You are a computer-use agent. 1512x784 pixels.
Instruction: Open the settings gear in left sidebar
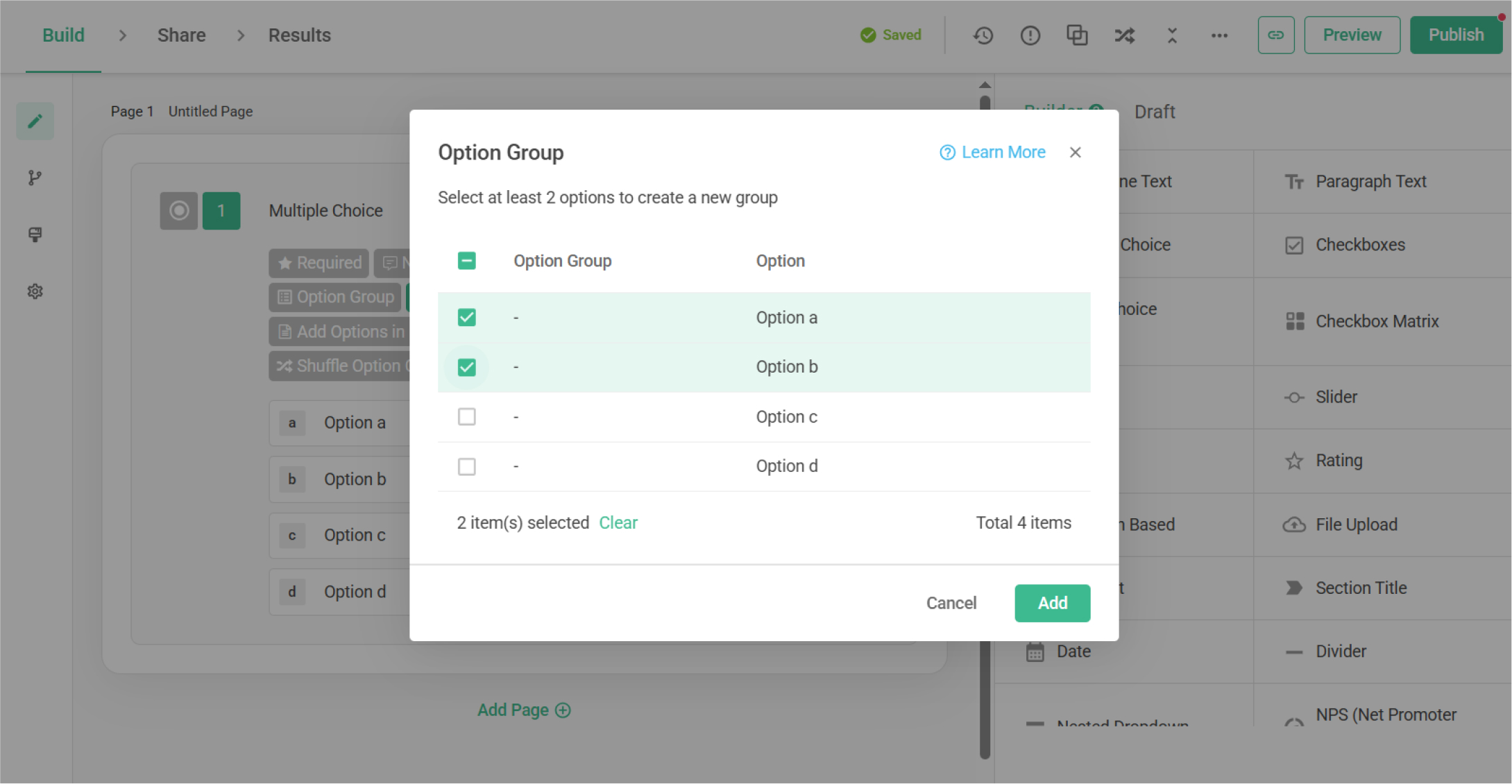(x=35, y=291)
